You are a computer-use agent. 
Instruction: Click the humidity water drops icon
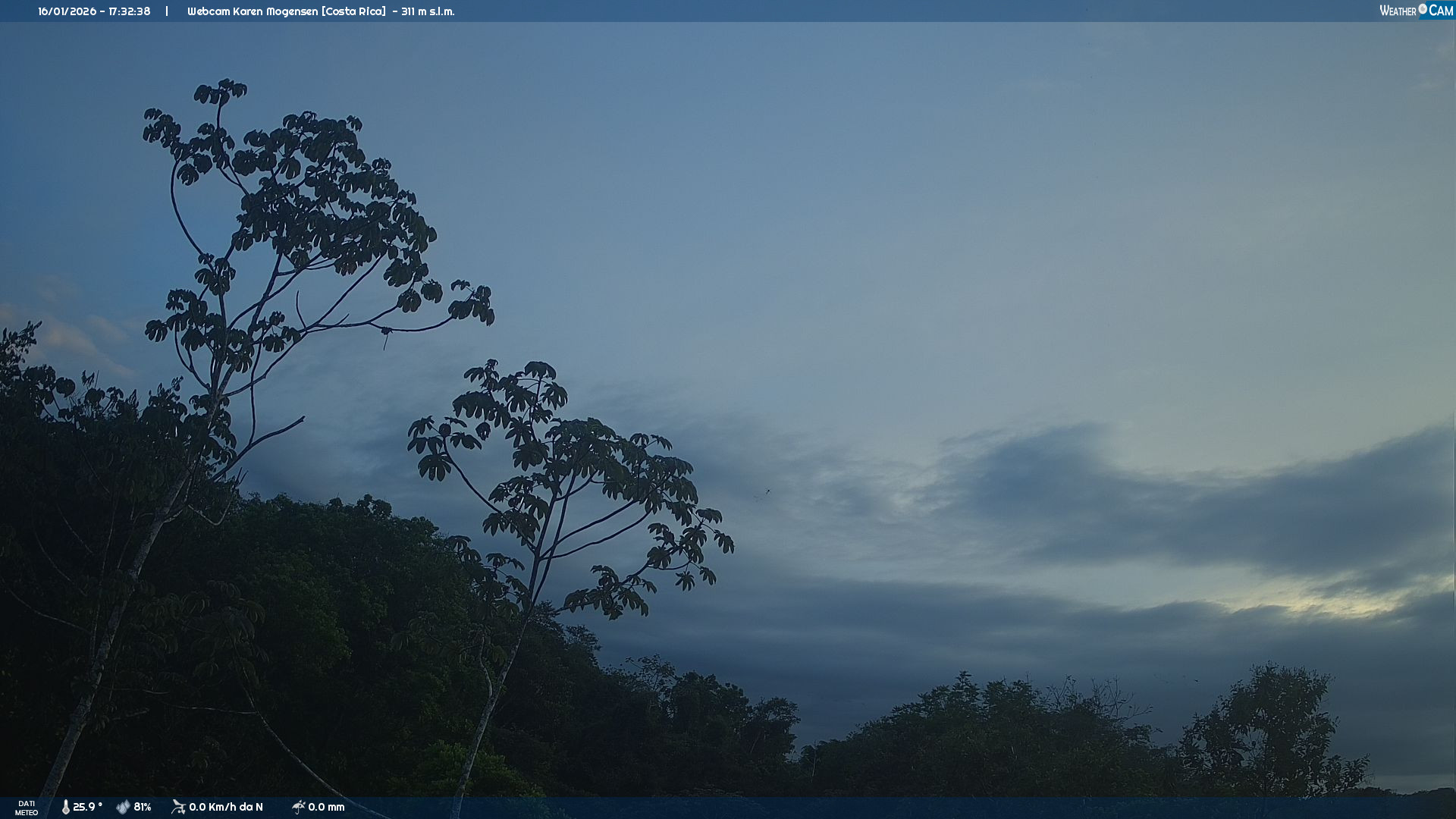(x=123, y=807)
